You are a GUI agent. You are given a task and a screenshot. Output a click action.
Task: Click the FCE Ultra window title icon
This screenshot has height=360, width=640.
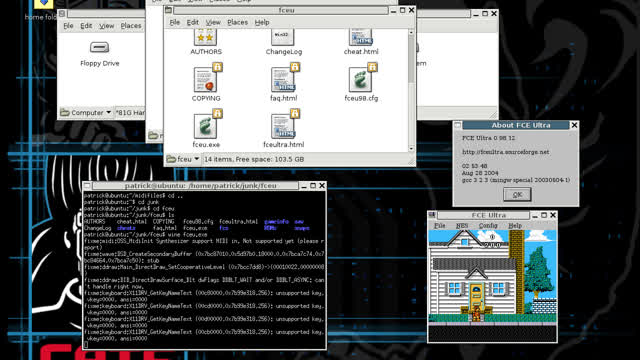point(432,215)
